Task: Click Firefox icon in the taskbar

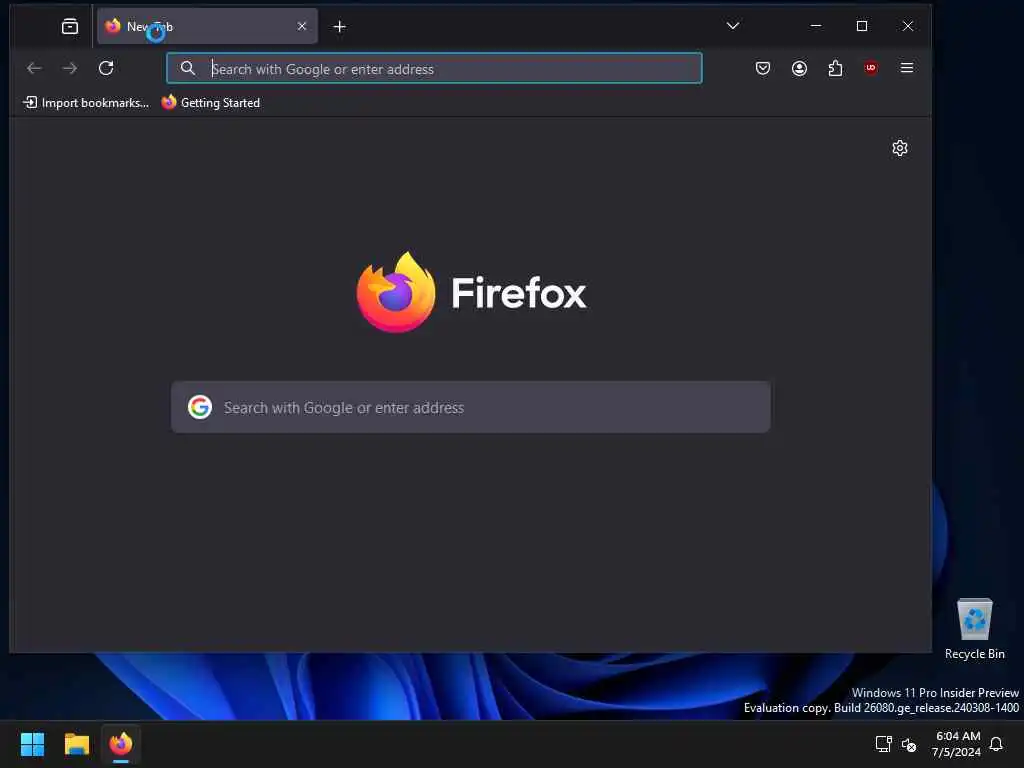Action: [121, 744]
